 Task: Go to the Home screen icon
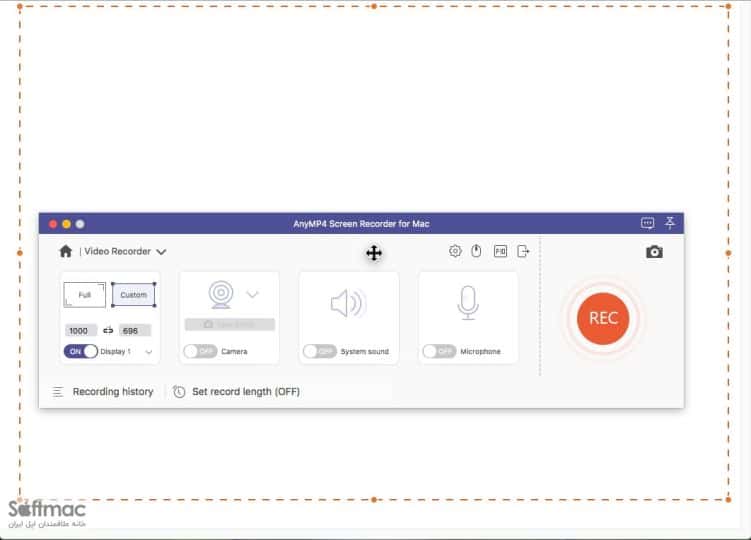[x=66, y=252]
